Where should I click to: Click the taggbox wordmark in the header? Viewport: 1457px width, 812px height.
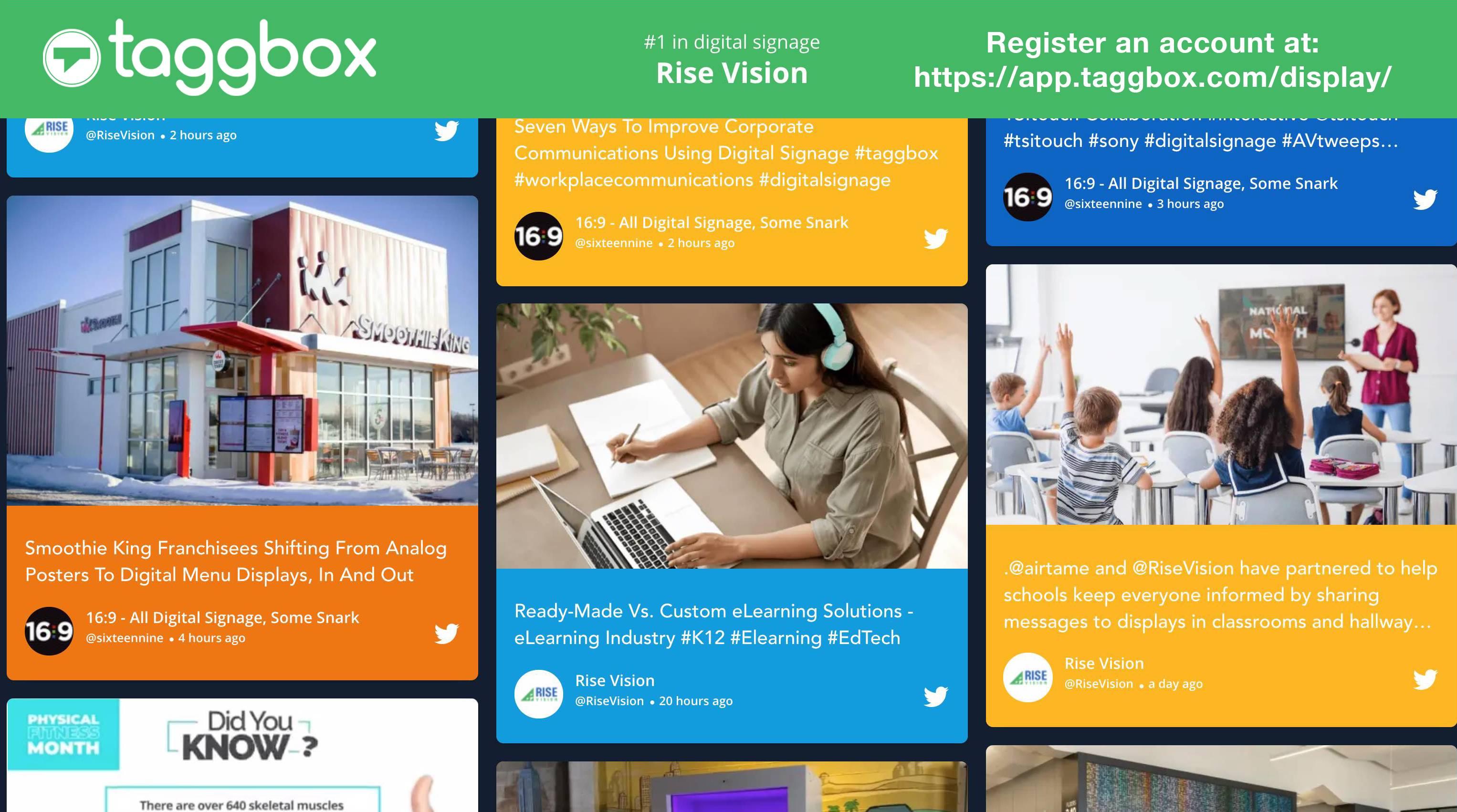(x=242, y=57)
